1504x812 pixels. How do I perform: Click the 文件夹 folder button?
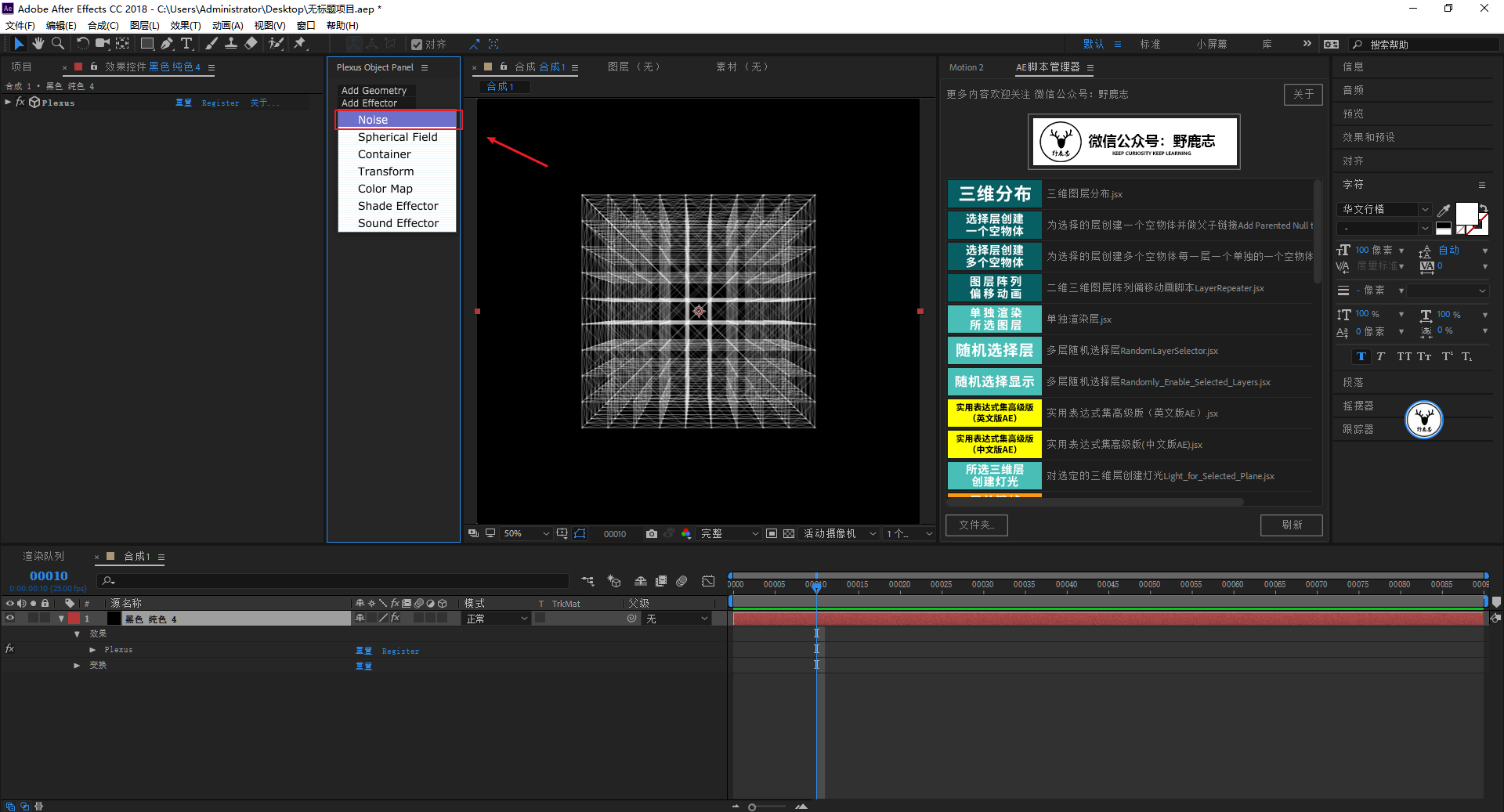977,525
